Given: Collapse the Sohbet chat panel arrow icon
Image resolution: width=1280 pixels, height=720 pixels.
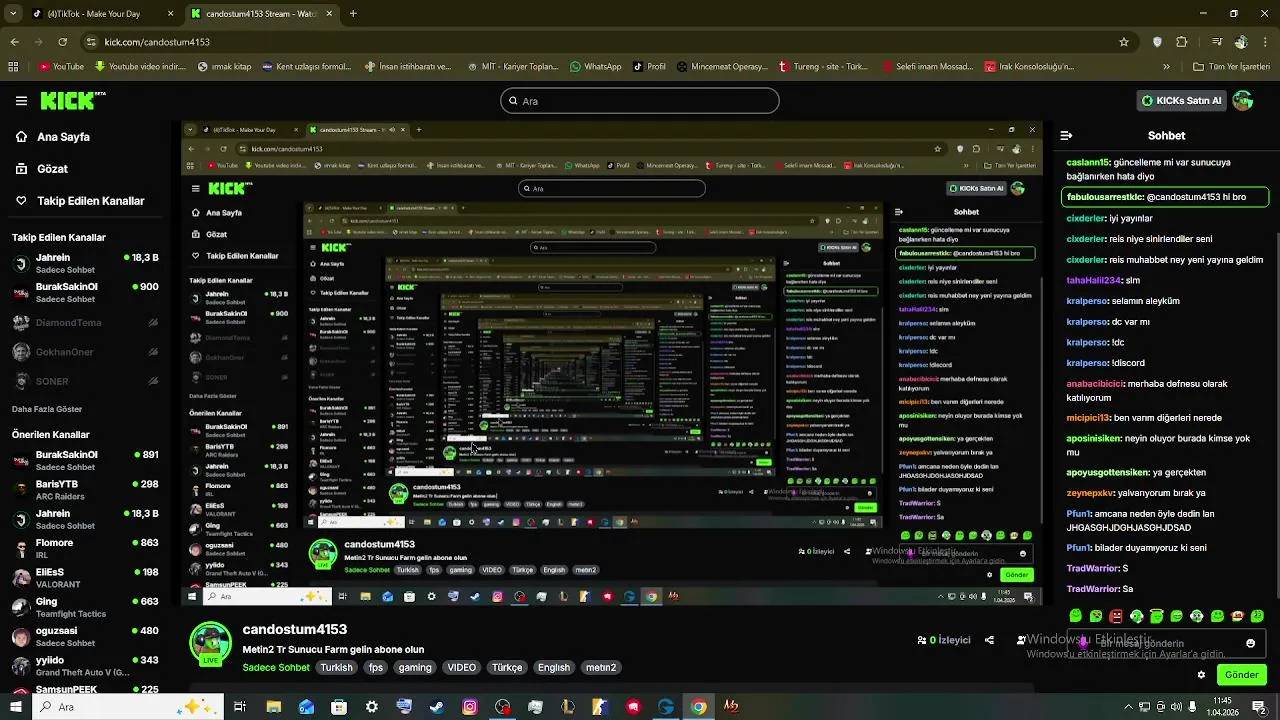Looking at the screenshot, I should click(x=1066, y=135).
